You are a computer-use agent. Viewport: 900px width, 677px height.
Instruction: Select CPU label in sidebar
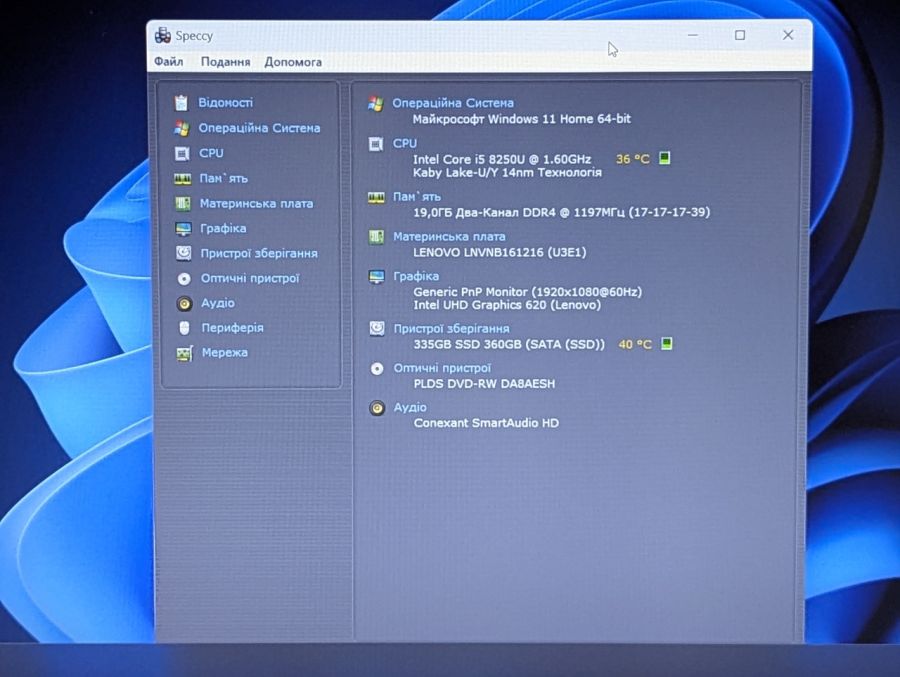coord(211,153)
